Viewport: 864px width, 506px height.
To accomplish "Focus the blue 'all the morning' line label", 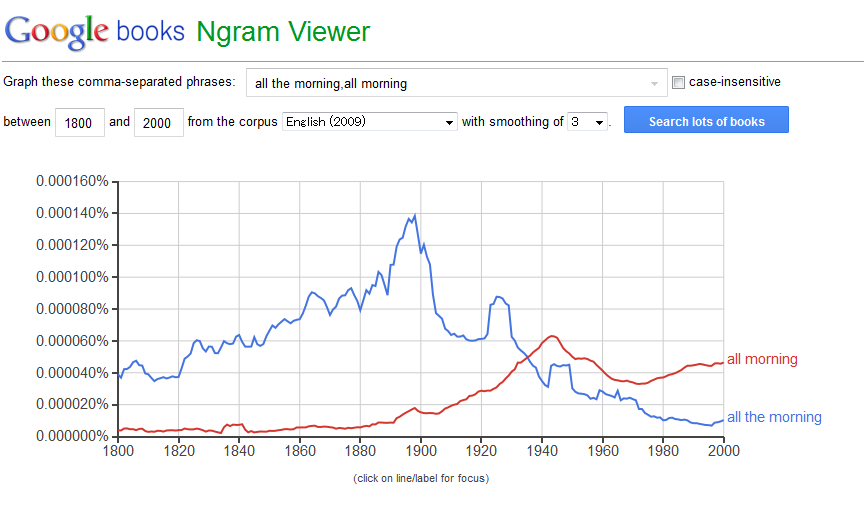I will (x=774, y=417).
